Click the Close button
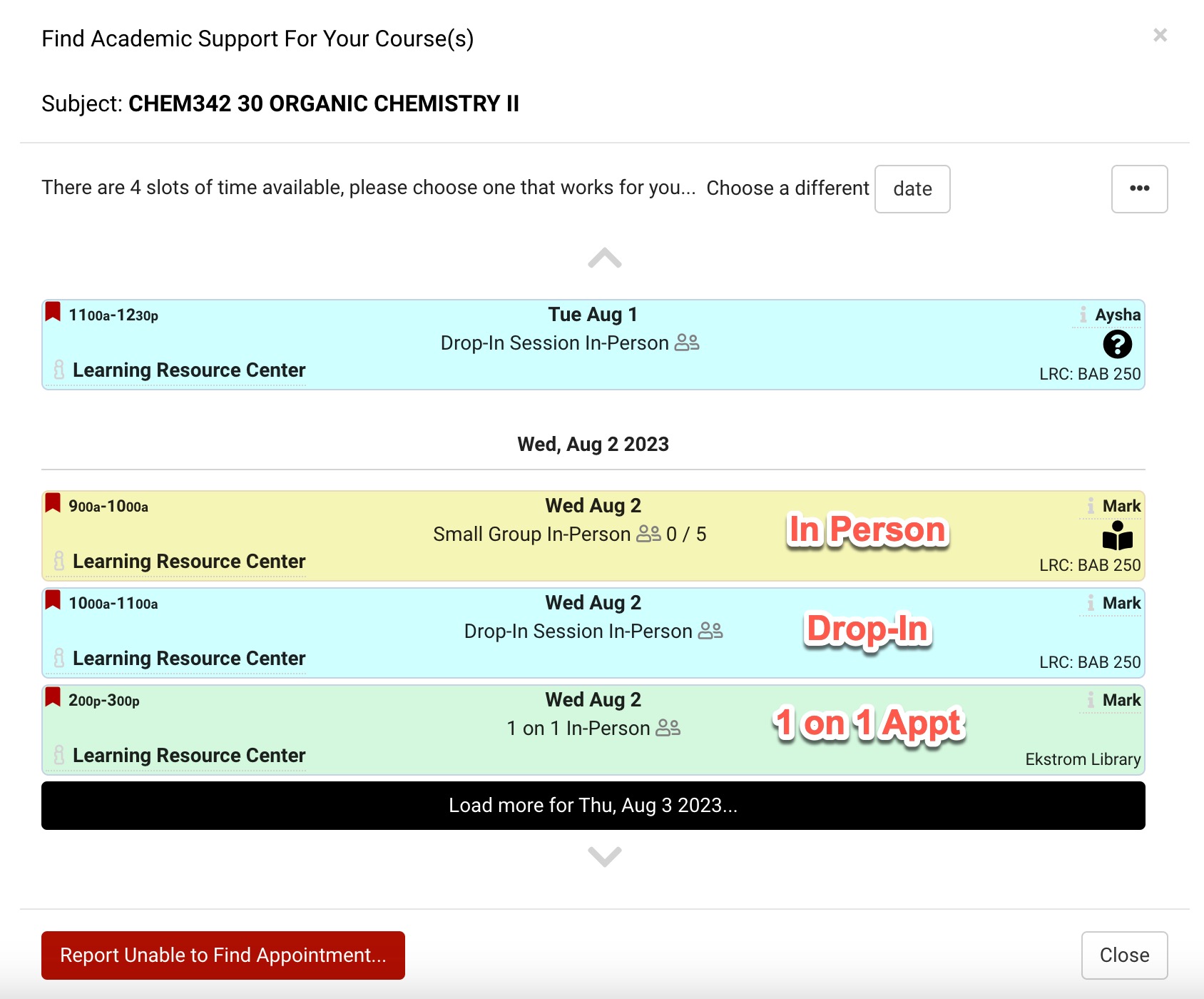 (1124, 955)
